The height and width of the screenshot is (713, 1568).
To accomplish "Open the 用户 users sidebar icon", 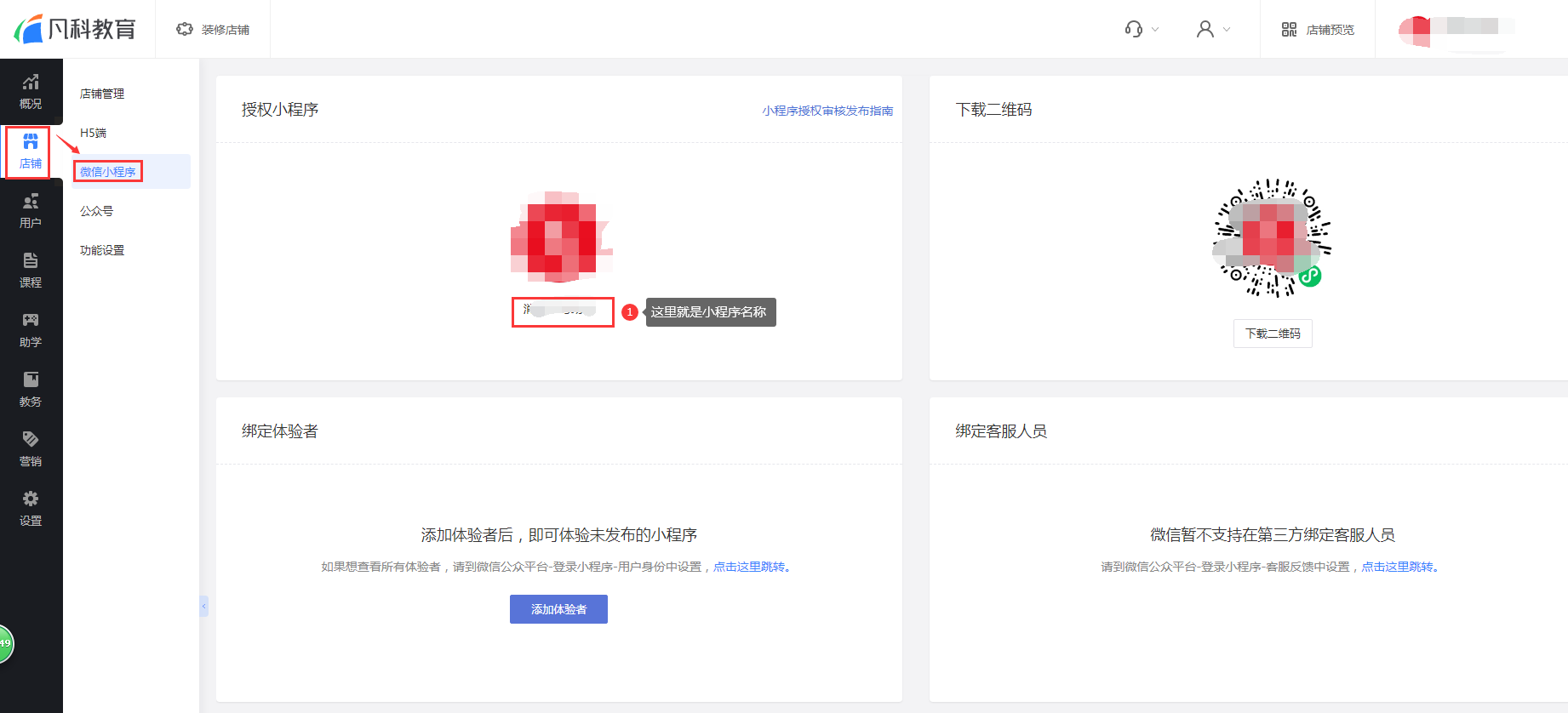I will point(31,210).
